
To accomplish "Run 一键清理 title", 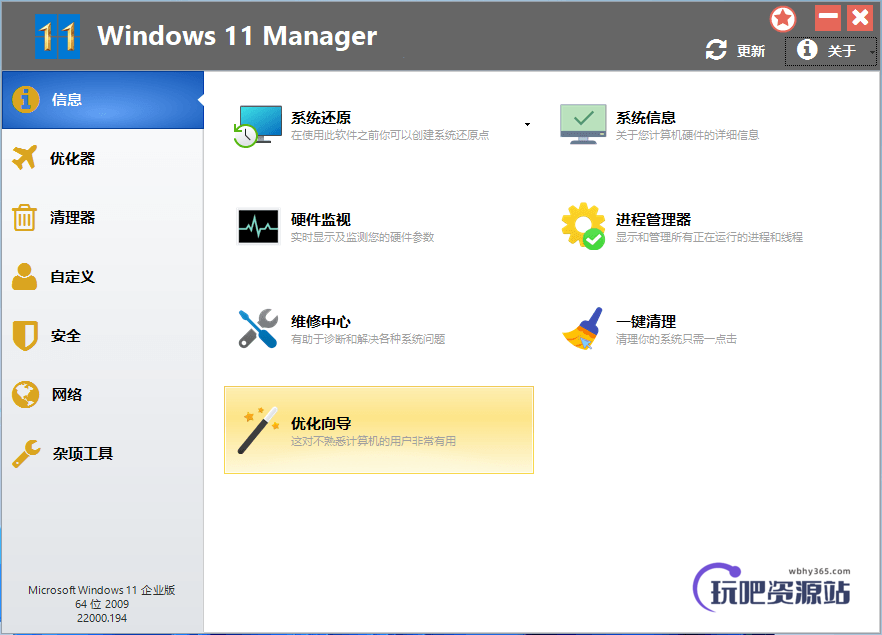I will pyautogui.click(x=646, y=321).
